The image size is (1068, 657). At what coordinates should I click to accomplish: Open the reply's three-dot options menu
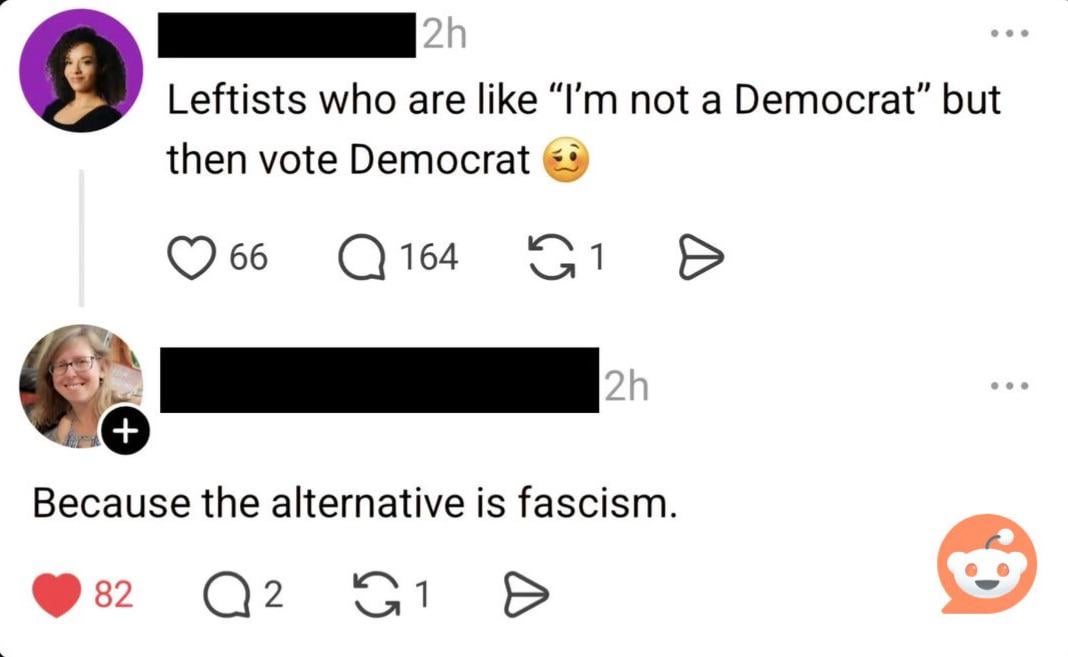click(x=1008, y=385)
